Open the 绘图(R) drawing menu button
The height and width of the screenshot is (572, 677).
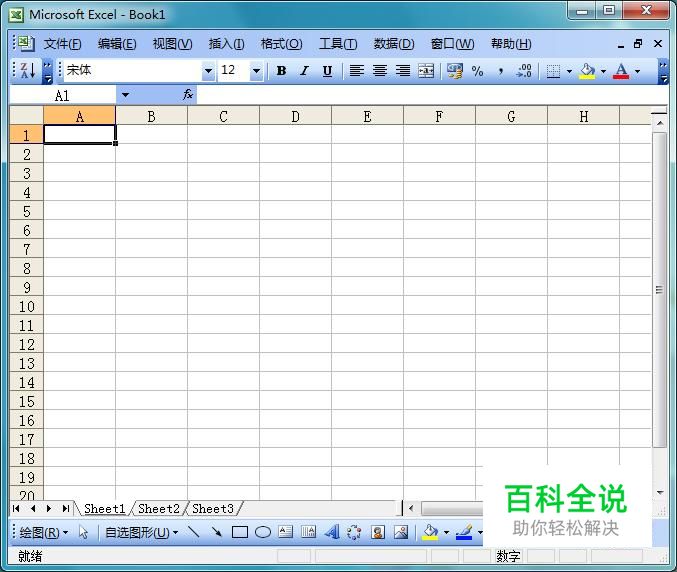click(x=43, y=532)
